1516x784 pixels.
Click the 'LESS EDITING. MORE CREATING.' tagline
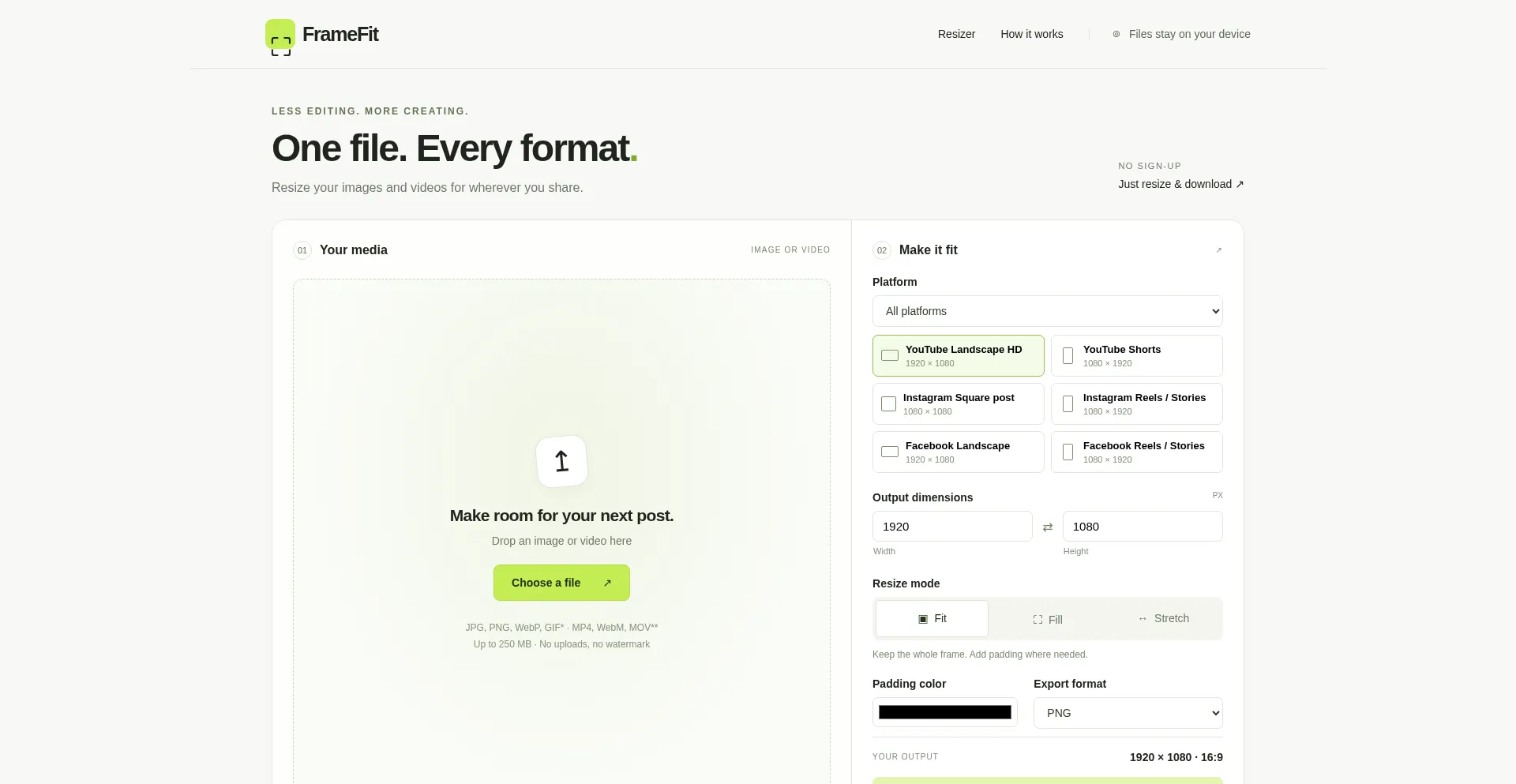(x=370, y=111)
